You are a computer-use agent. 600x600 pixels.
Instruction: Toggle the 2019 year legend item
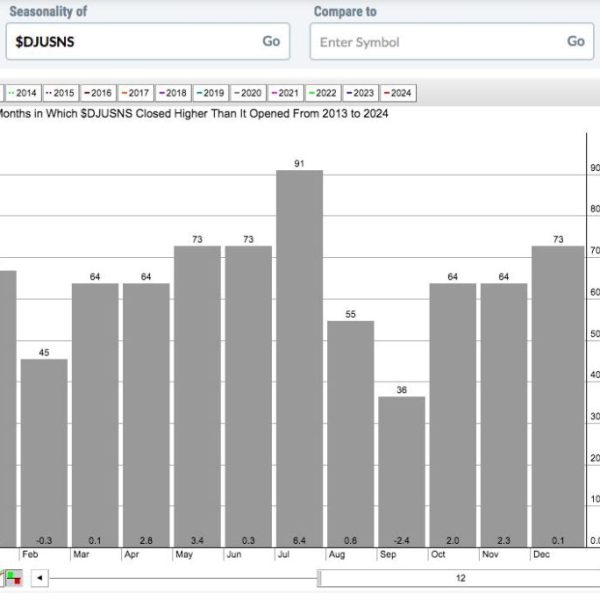click(x=210, y=93)
